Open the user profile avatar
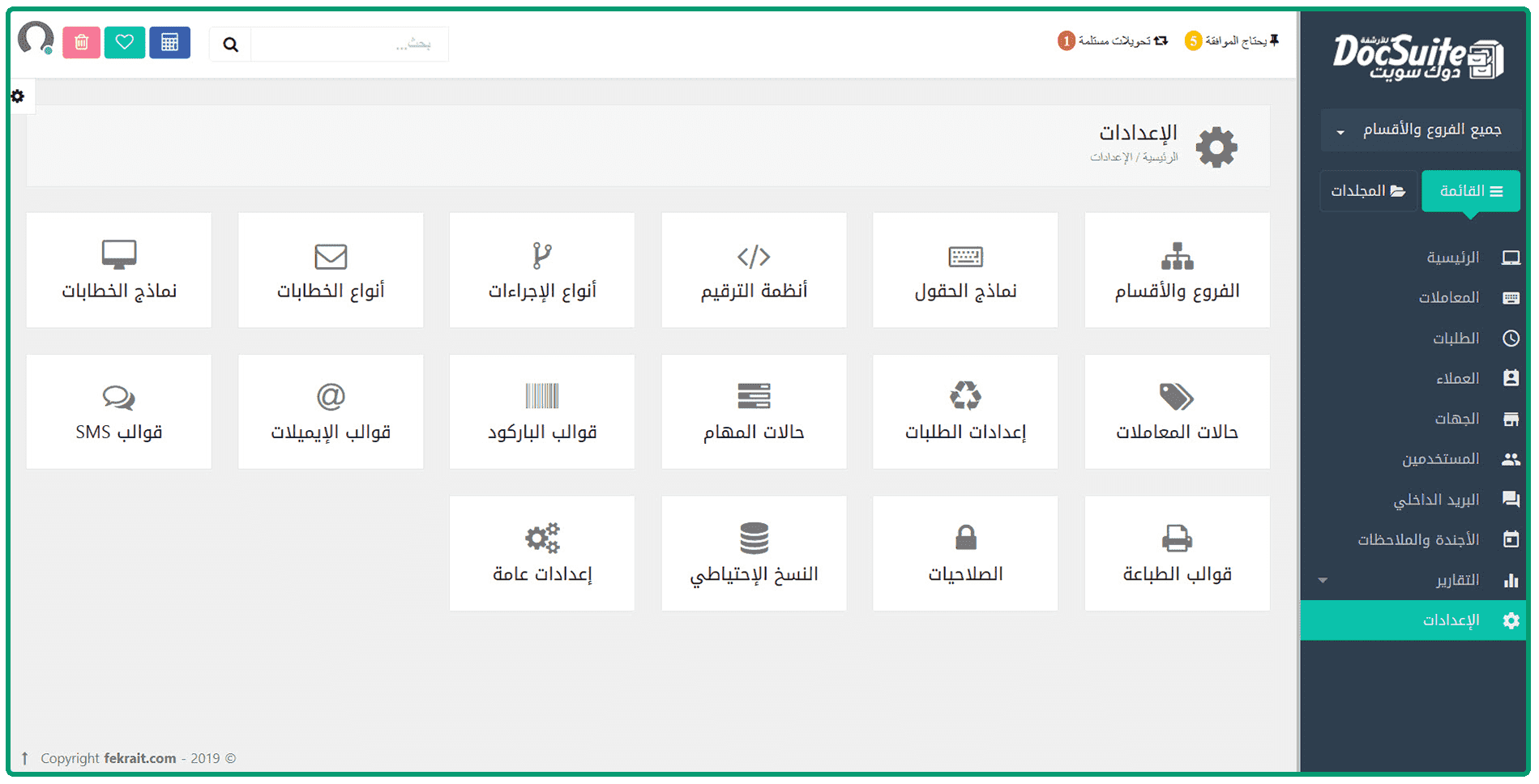The image size is (1539, 784). (x=36, y=39)
